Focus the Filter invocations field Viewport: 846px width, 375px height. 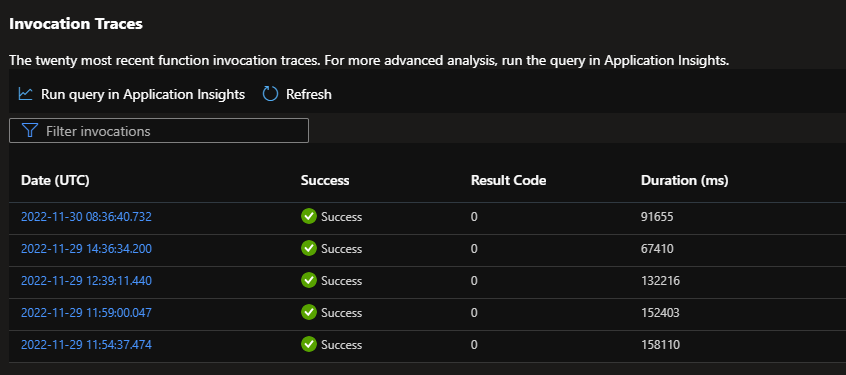[159, 131]
